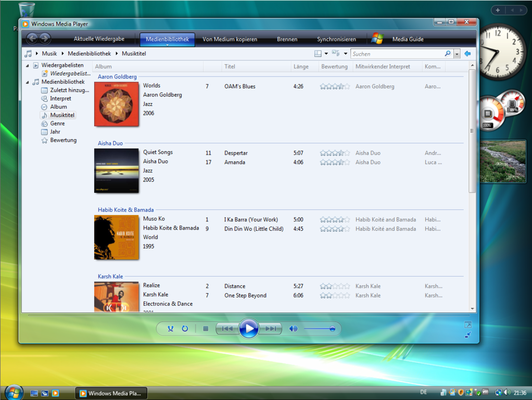532x400 pixels.
Task: Open the Aktuelle Wiedergabe tab
Action: (99, 39)
